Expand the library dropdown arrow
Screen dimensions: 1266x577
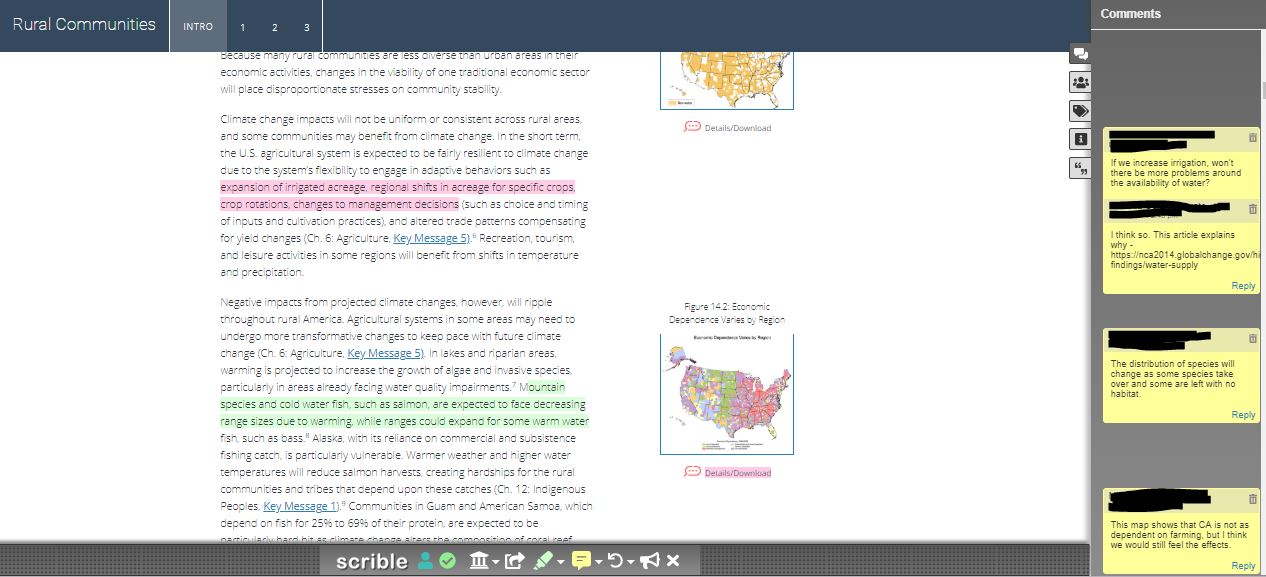click(495, 560)
